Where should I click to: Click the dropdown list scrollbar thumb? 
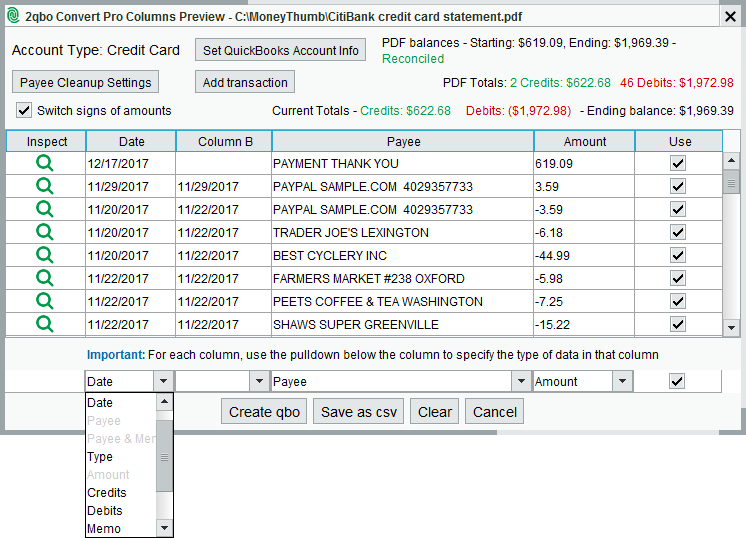pyautogui.click(x=164, y=456)
